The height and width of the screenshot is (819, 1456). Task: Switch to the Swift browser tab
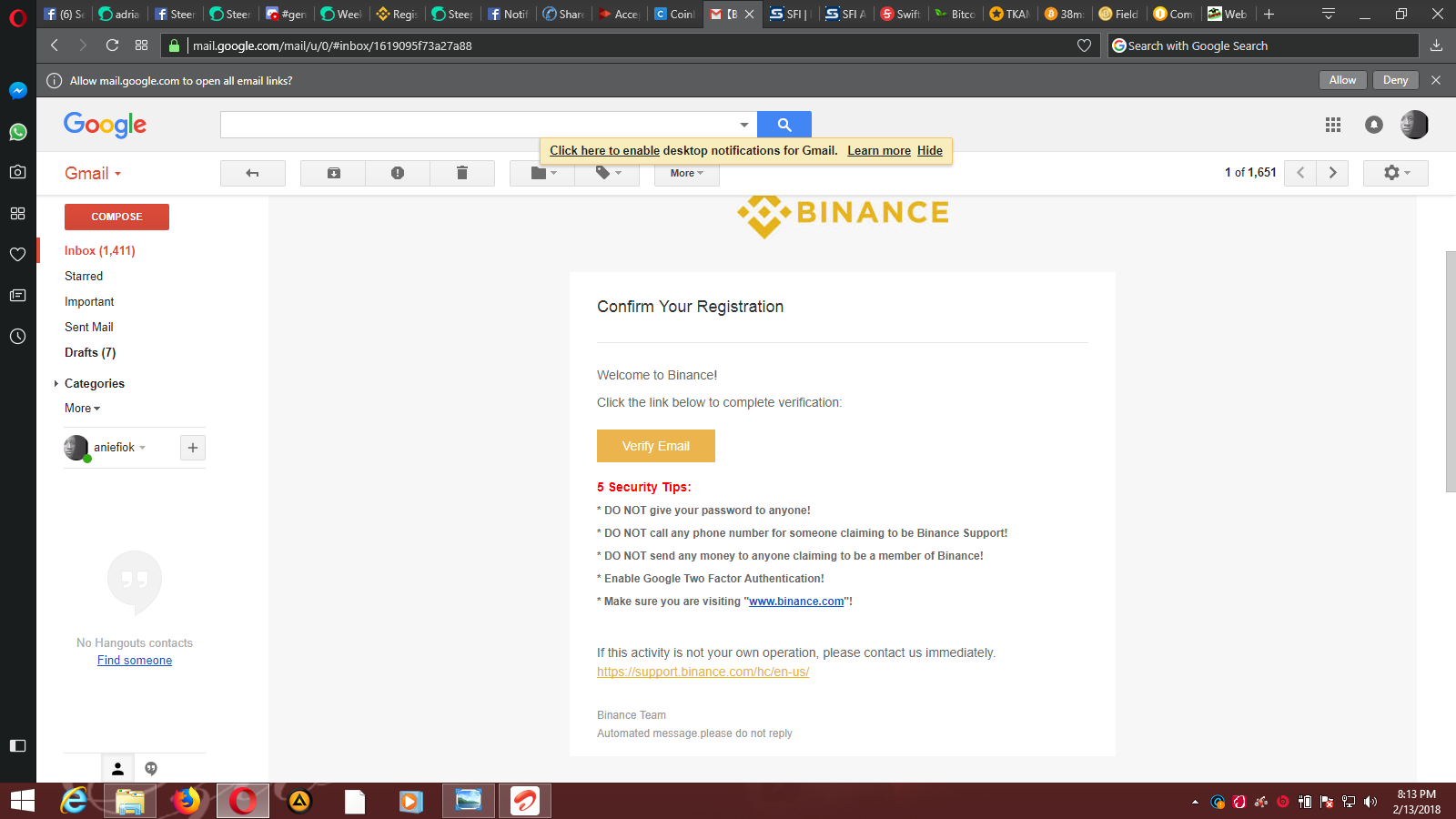point(901,14)
